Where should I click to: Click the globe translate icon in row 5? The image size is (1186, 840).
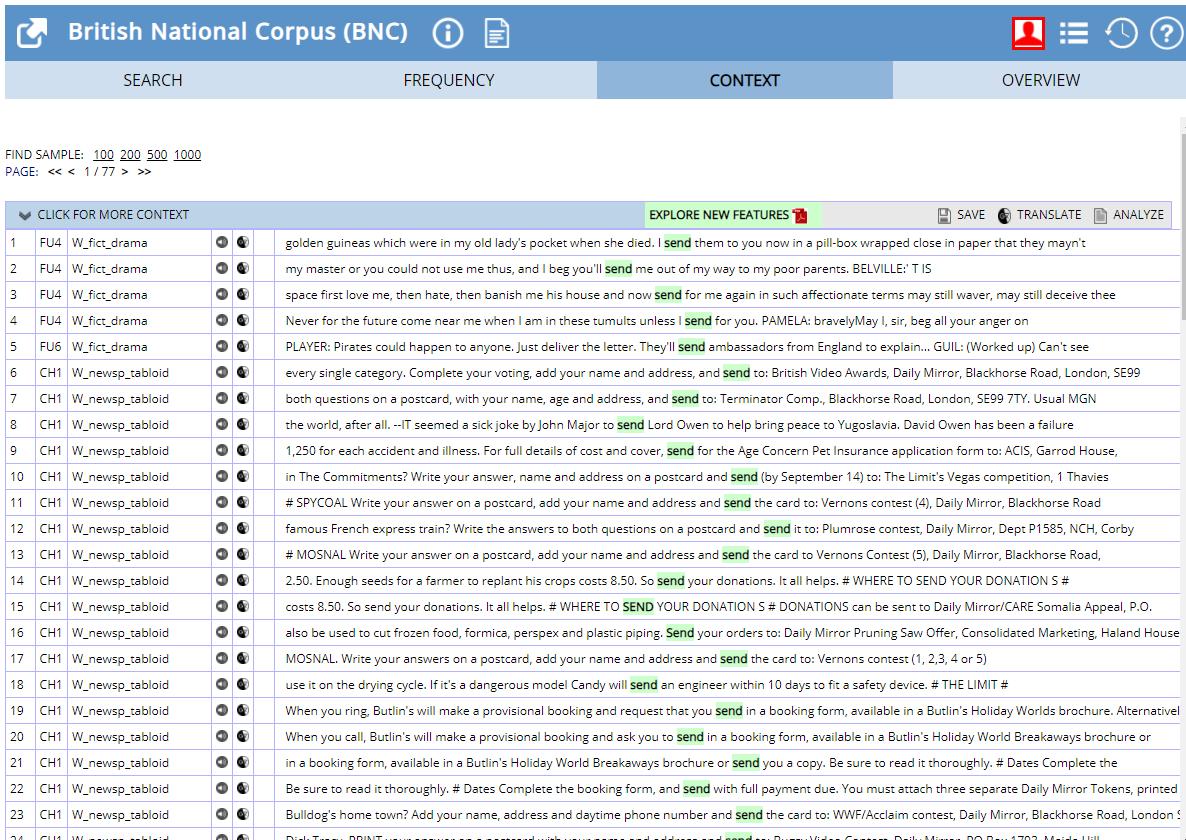click(243, 346)
